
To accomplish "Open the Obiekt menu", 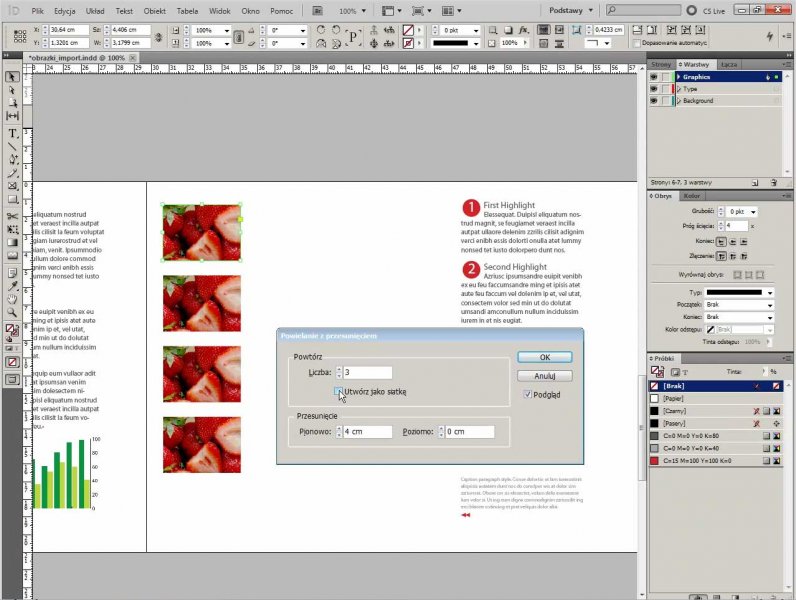I will point(154,10).
